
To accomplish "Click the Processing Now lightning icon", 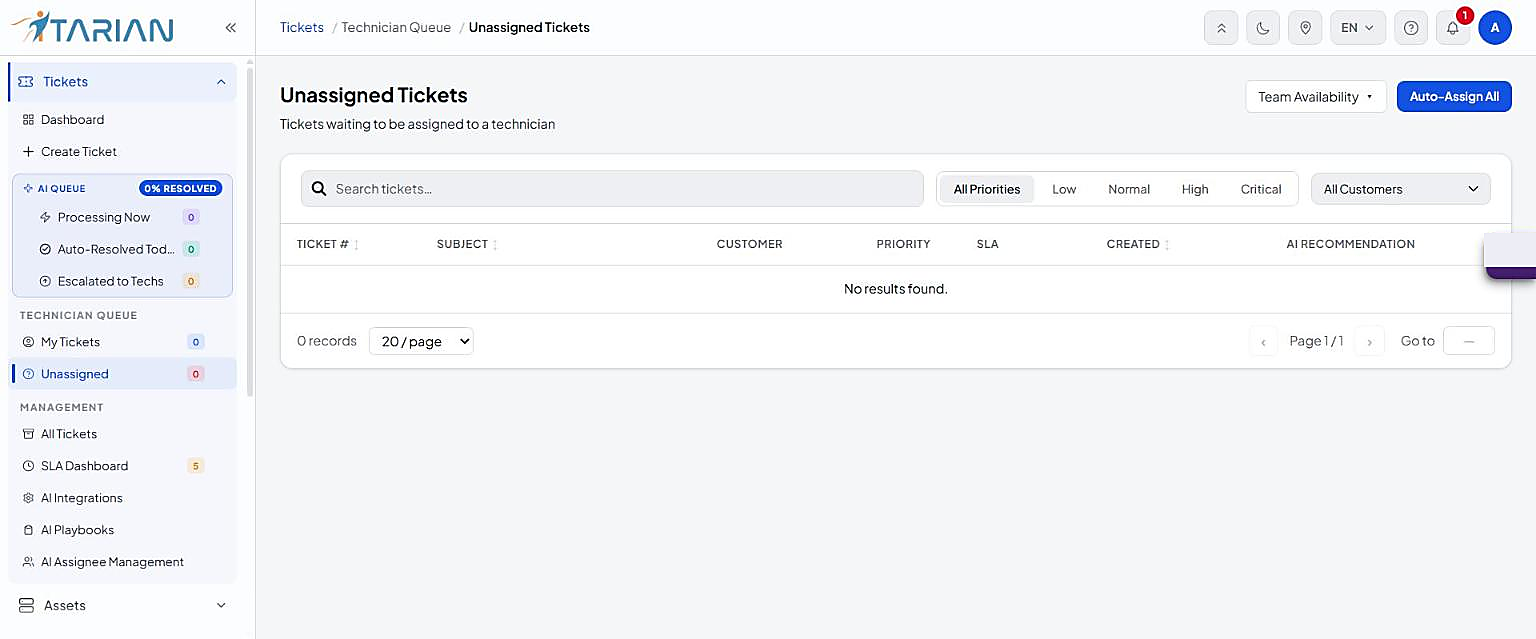I will pos(44,217).
